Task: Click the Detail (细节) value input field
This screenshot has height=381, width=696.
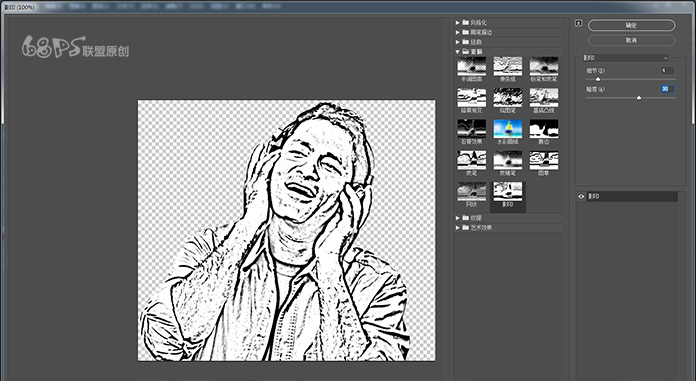Action: pos(668,70)
